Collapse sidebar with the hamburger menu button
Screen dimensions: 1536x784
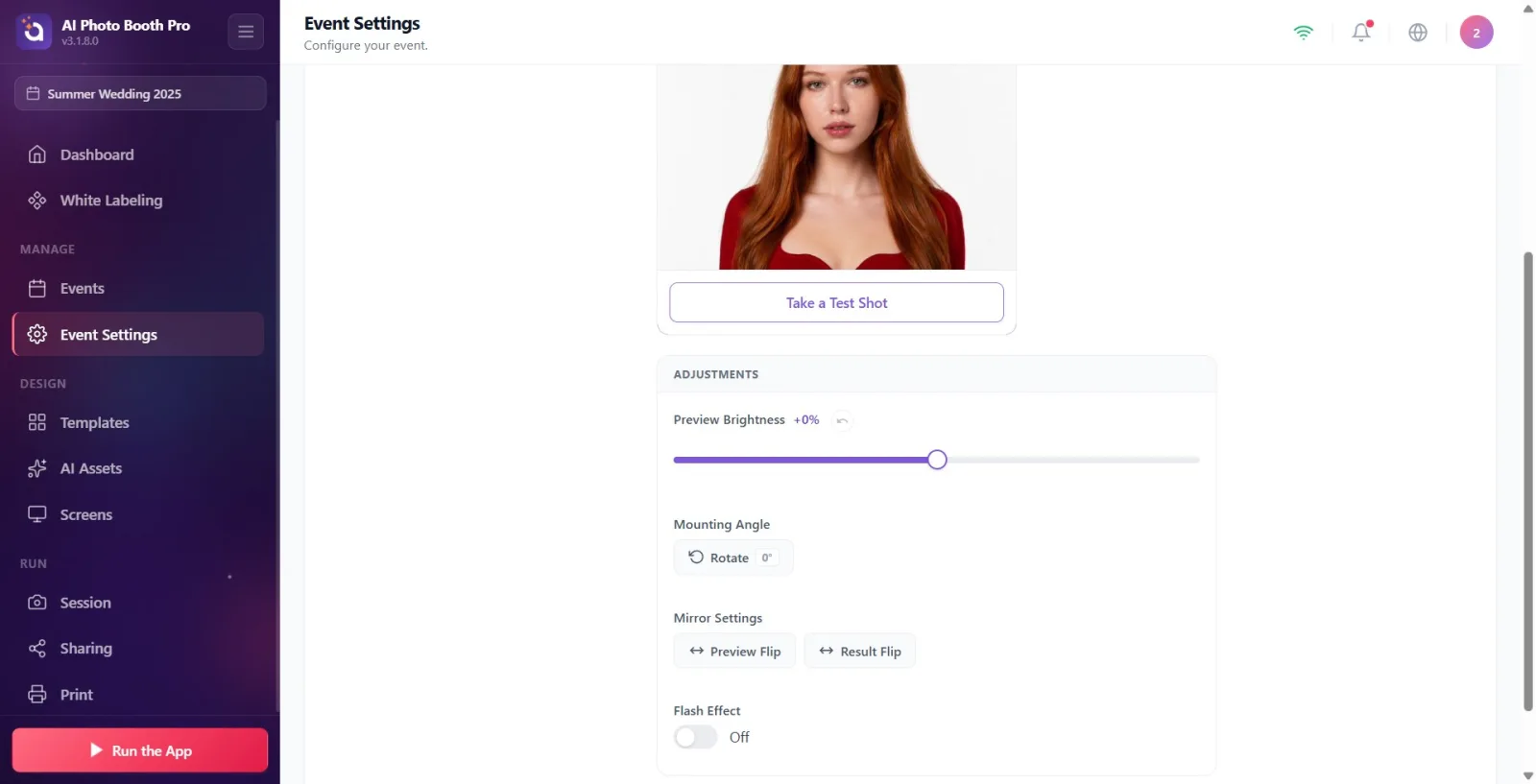point(246,32)
